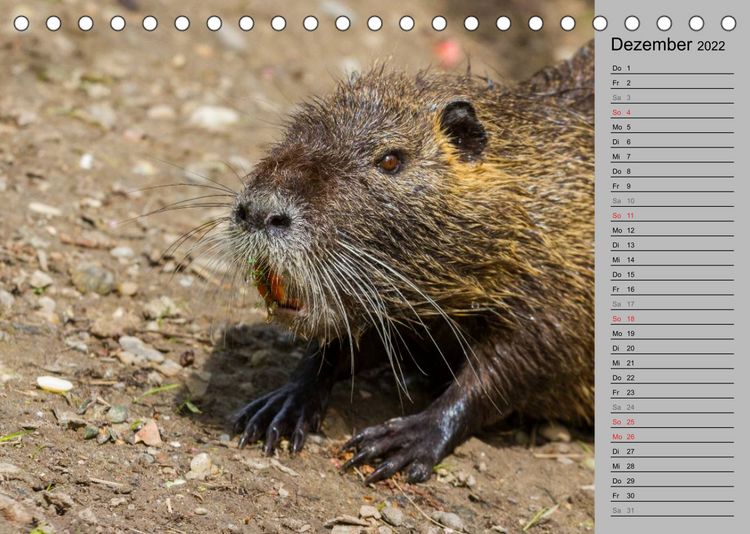Select the 'Do 15' calendar row
750x534 pixels.
[x=672, y=275]
